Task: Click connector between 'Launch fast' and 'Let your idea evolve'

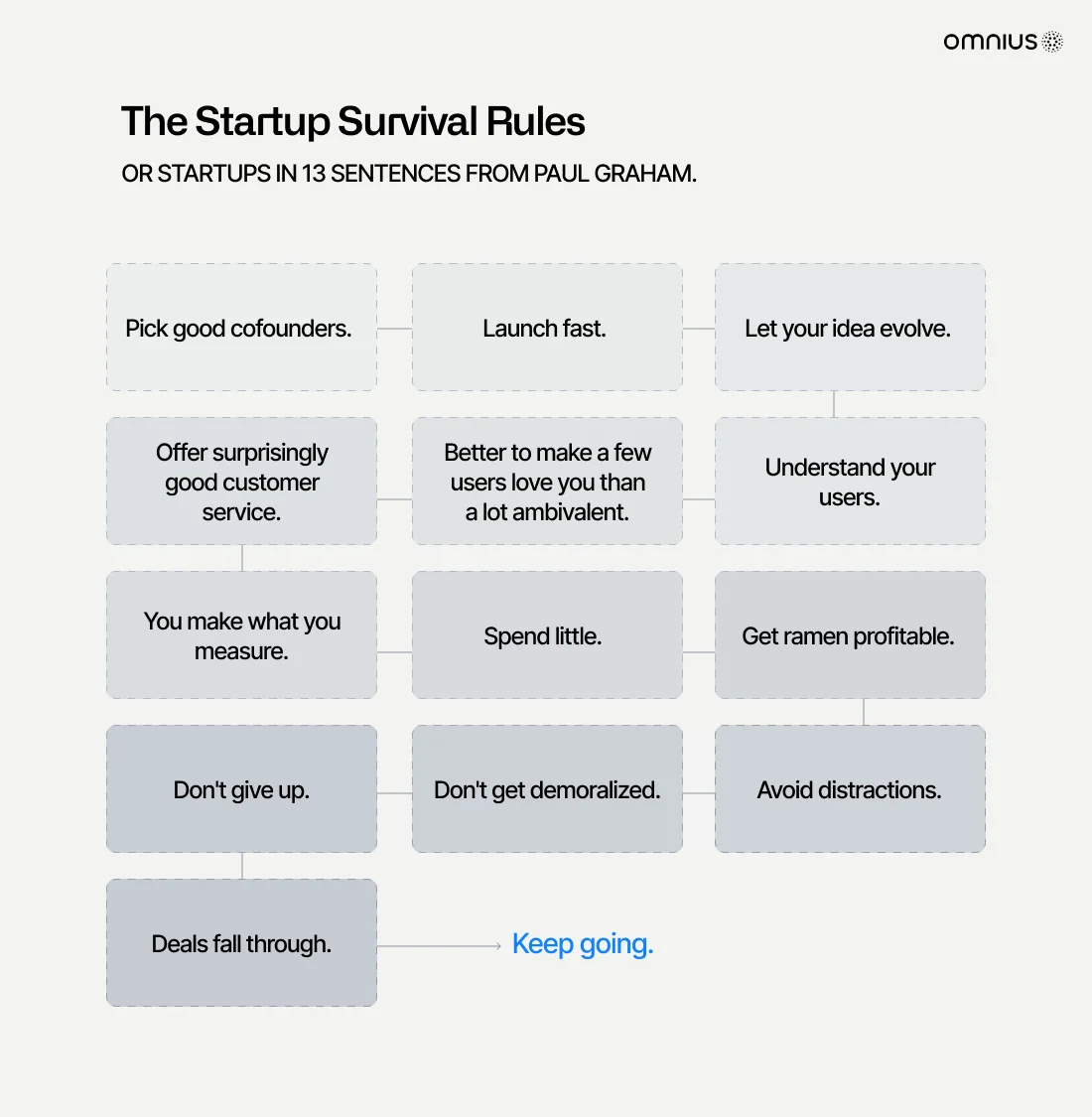Action: click(x=699, y=329)
